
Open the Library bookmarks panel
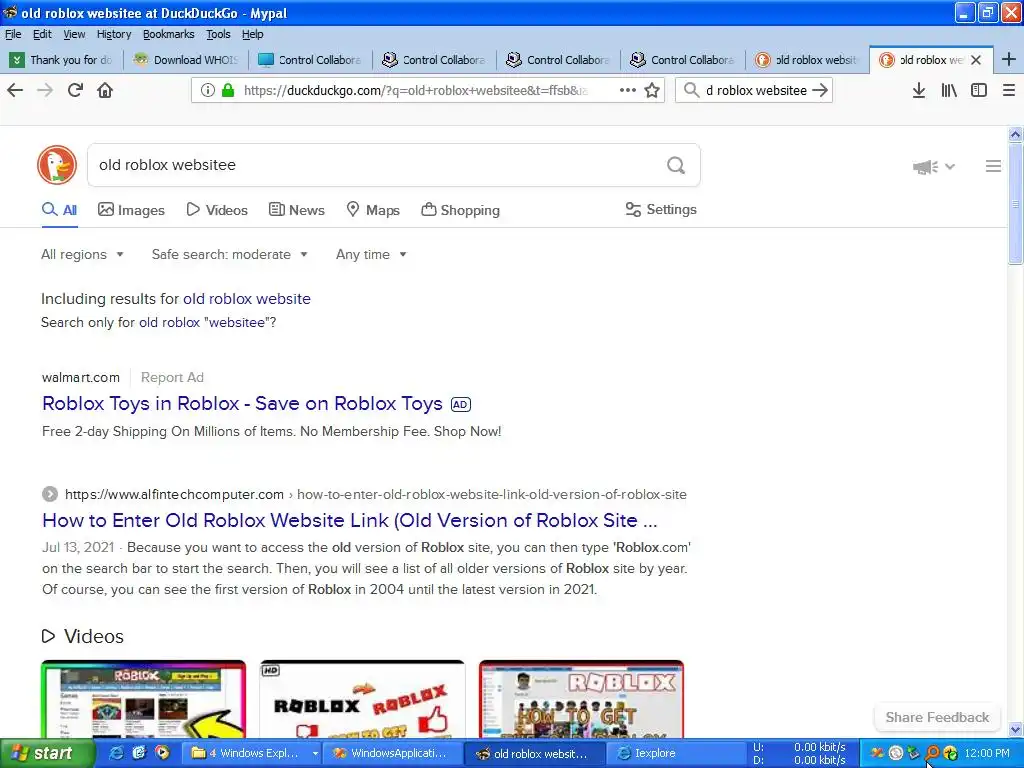point(949,90)
